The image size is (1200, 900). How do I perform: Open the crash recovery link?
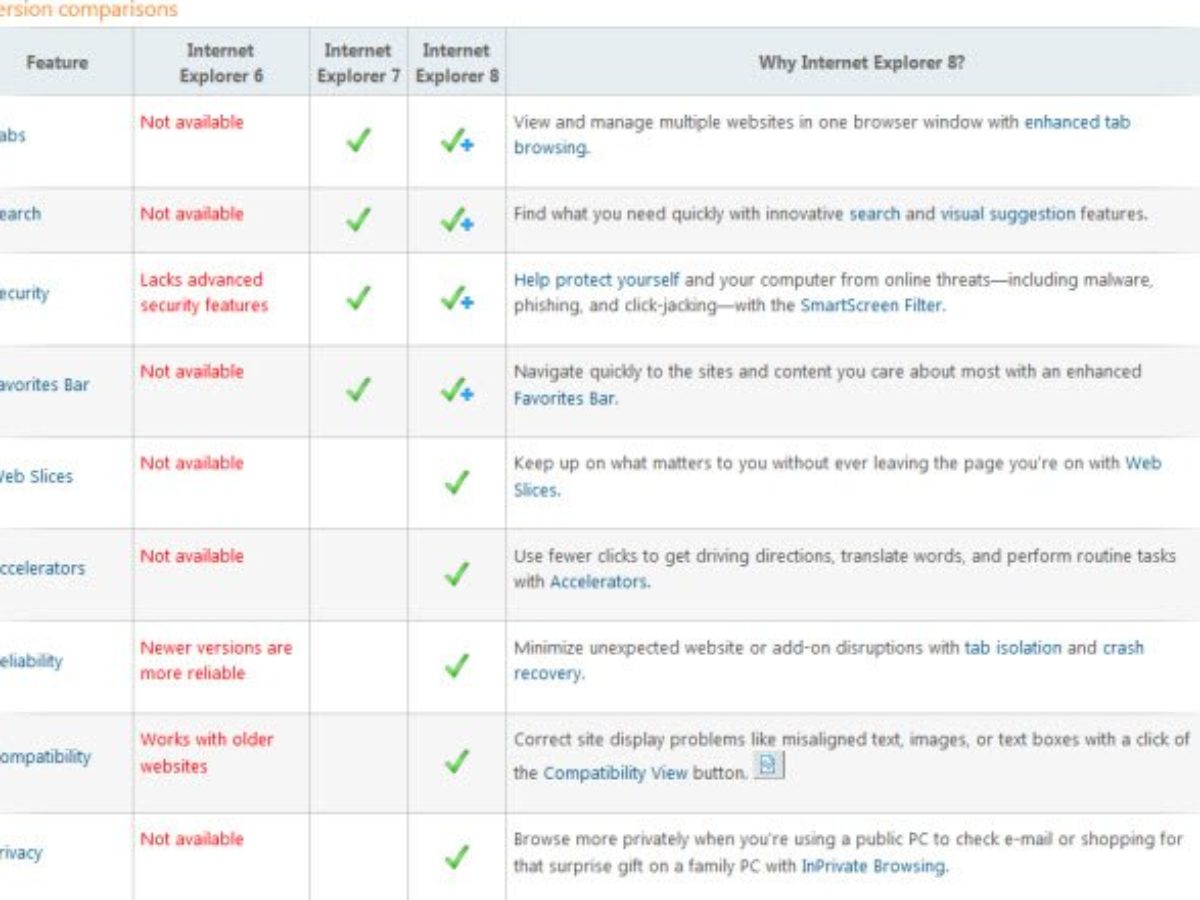(x=1122, y=648)
